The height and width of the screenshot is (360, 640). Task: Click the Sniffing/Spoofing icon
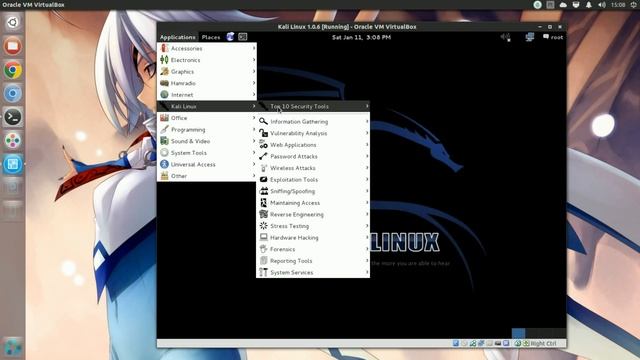[264, 191]
